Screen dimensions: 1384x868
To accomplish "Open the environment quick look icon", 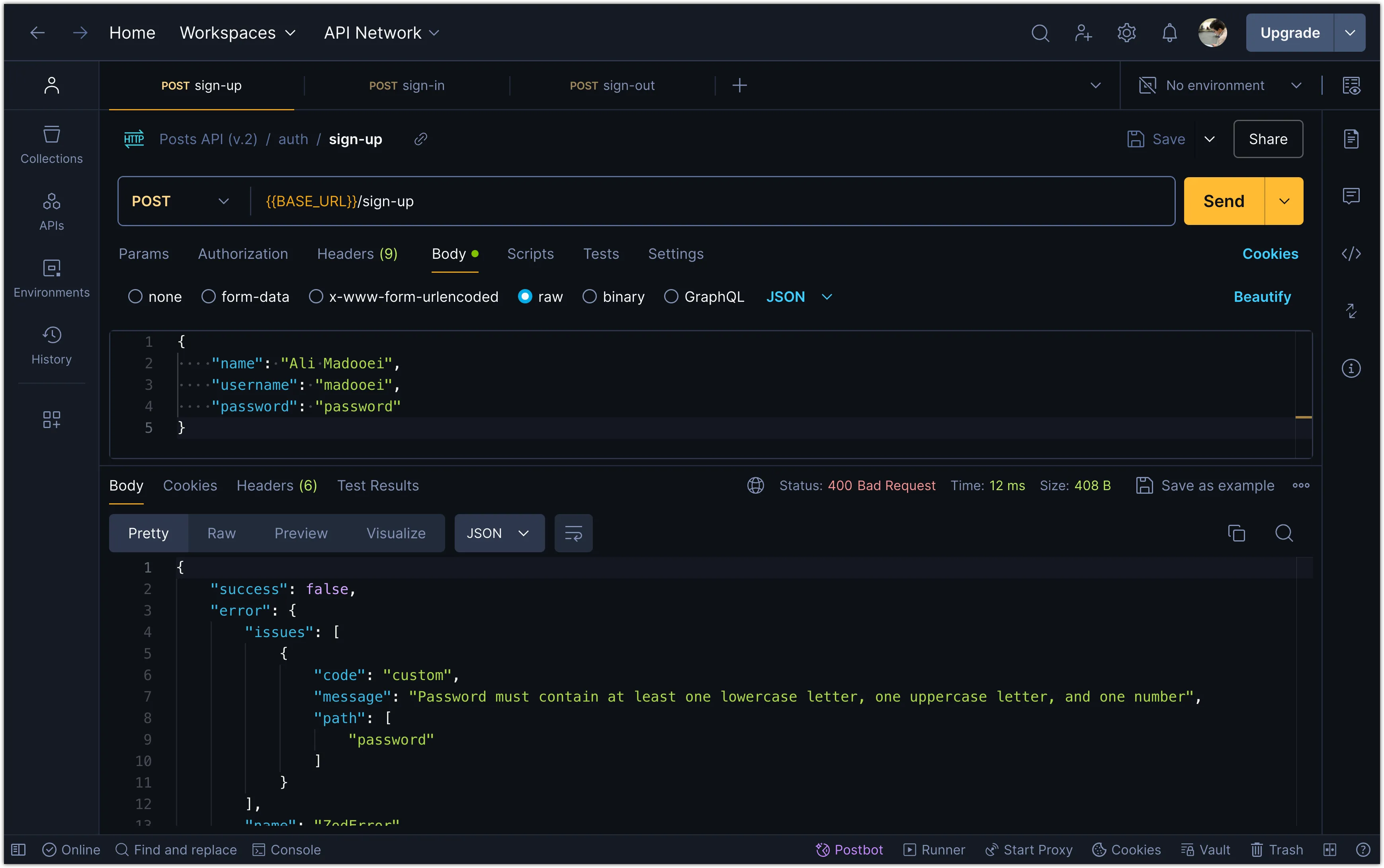I will 1351,85.
